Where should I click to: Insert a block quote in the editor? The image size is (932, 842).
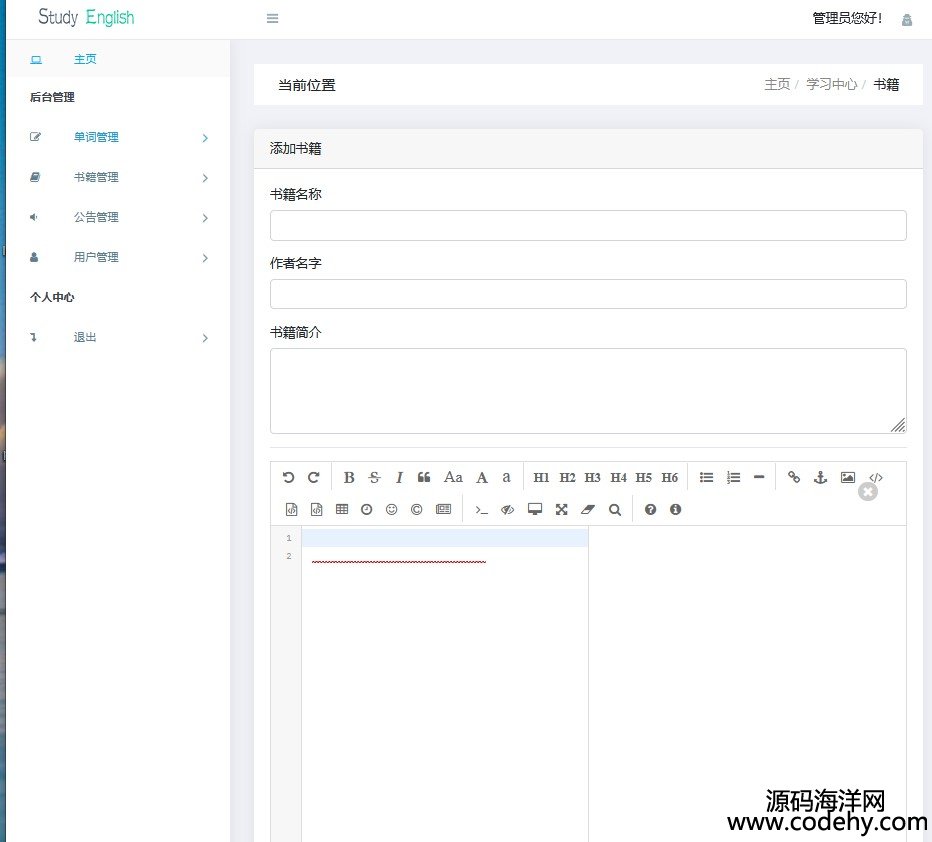pyautogui.click(x=424, y=477)
